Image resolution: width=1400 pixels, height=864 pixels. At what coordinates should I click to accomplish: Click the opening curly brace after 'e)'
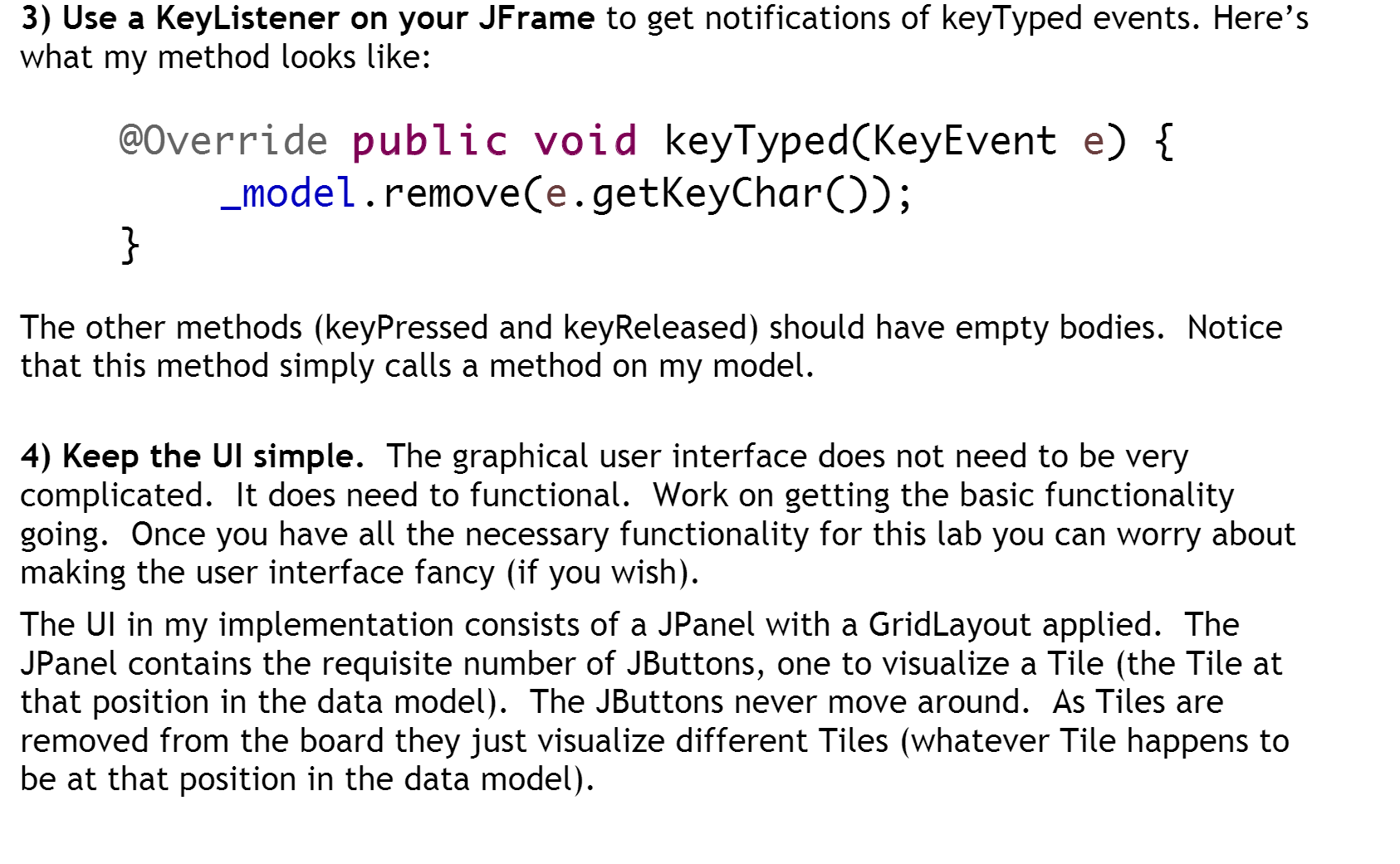point(1164,142)
